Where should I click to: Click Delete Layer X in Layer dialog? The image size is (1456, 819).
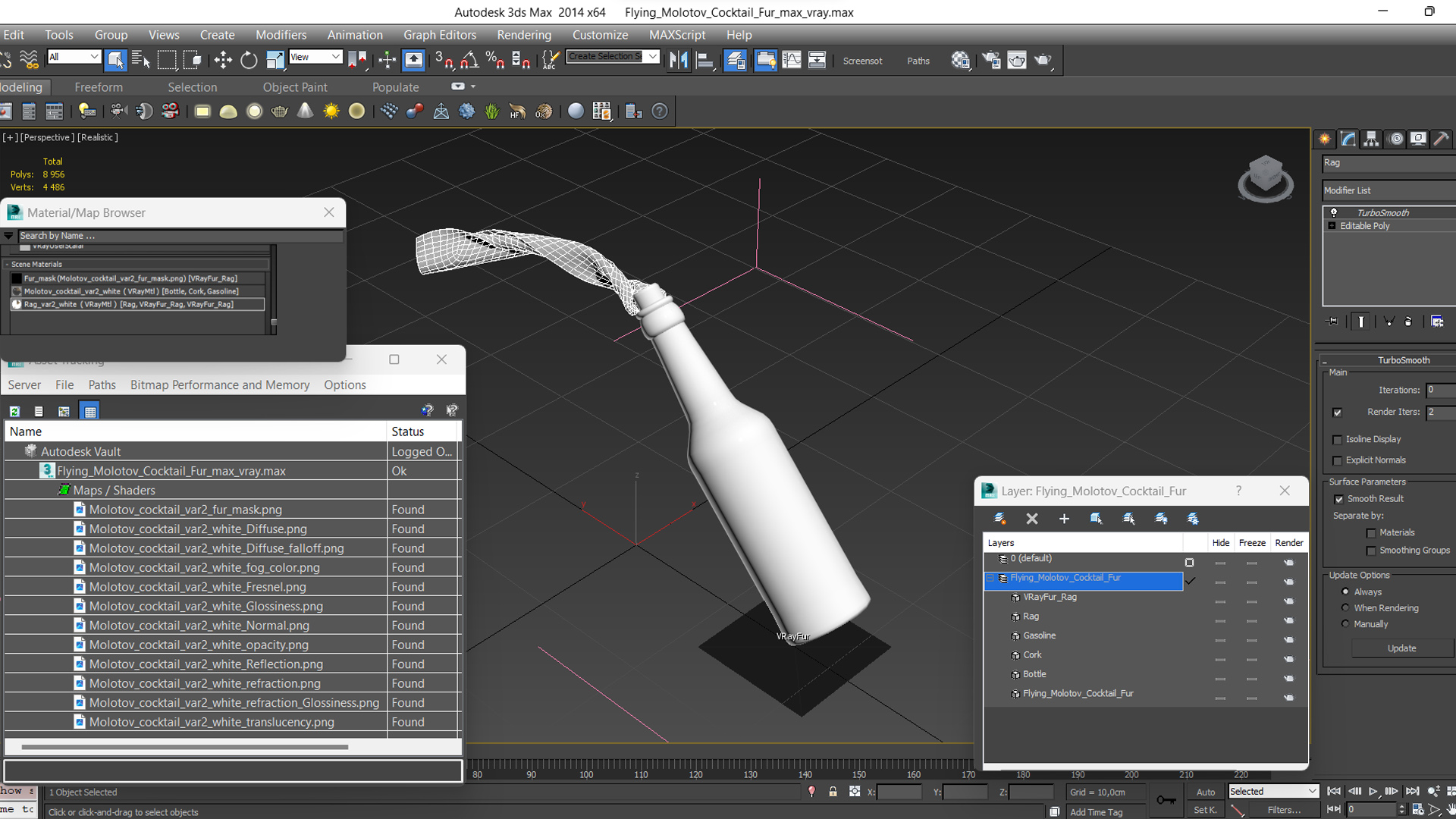pos(1032,519)
